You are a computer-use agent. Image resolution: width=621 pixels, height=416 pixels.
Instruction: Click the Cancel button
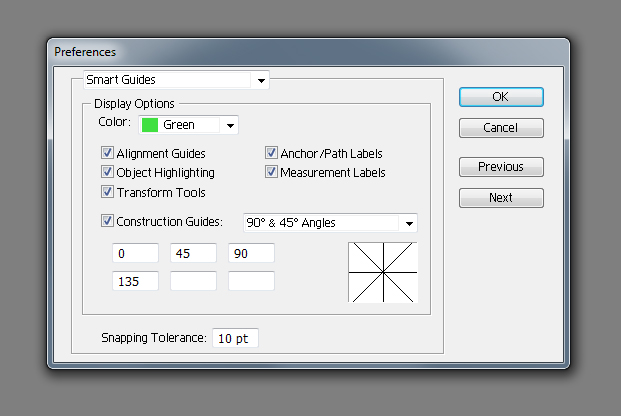pyautogui.click(x=501, y=128)
